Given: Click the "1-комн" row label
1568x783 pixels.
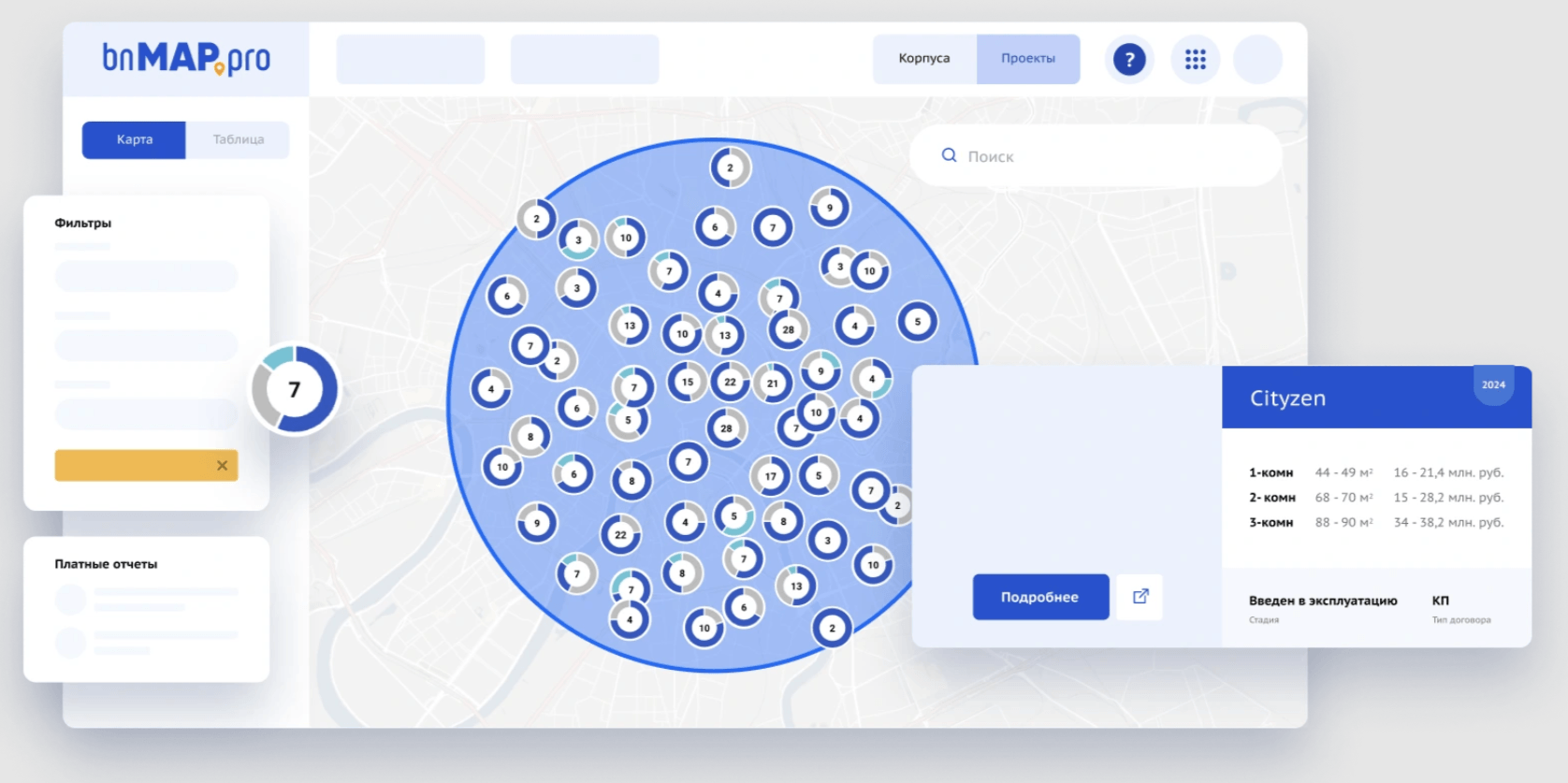Looking at the screenshot, I should (1270, 473).
